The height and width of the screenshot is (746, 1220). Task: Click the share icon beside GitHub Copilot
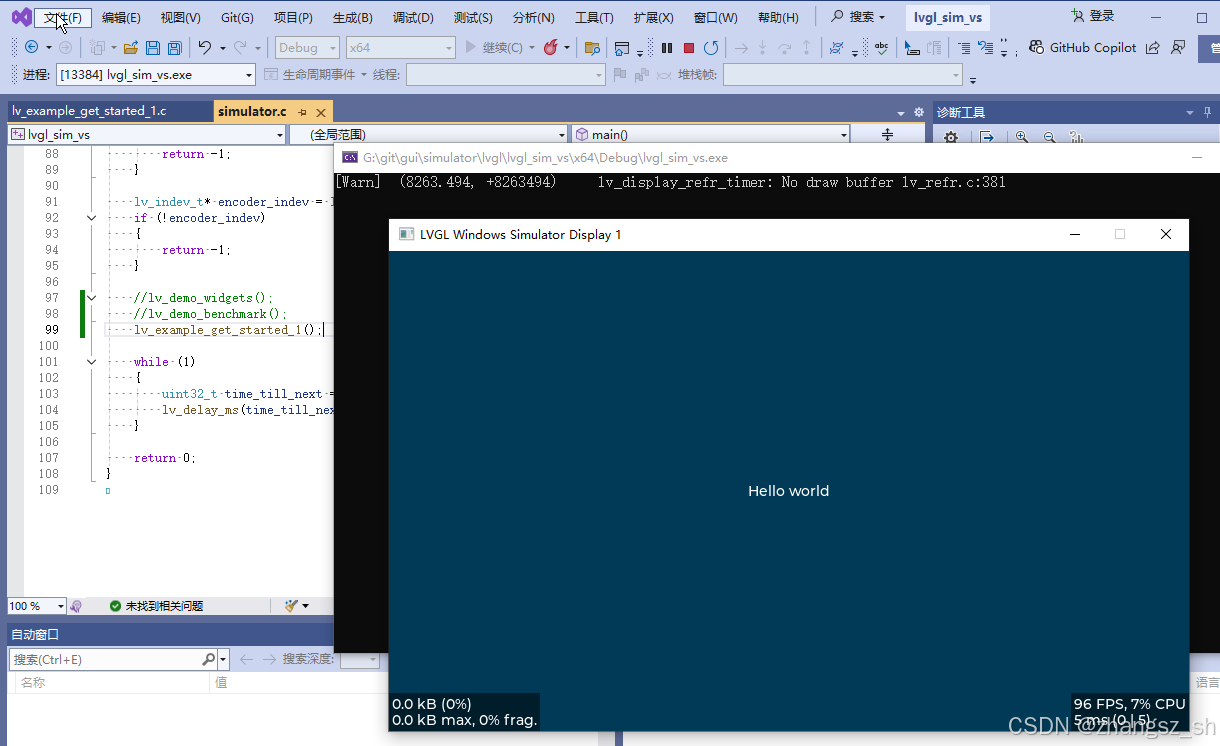1152,48
